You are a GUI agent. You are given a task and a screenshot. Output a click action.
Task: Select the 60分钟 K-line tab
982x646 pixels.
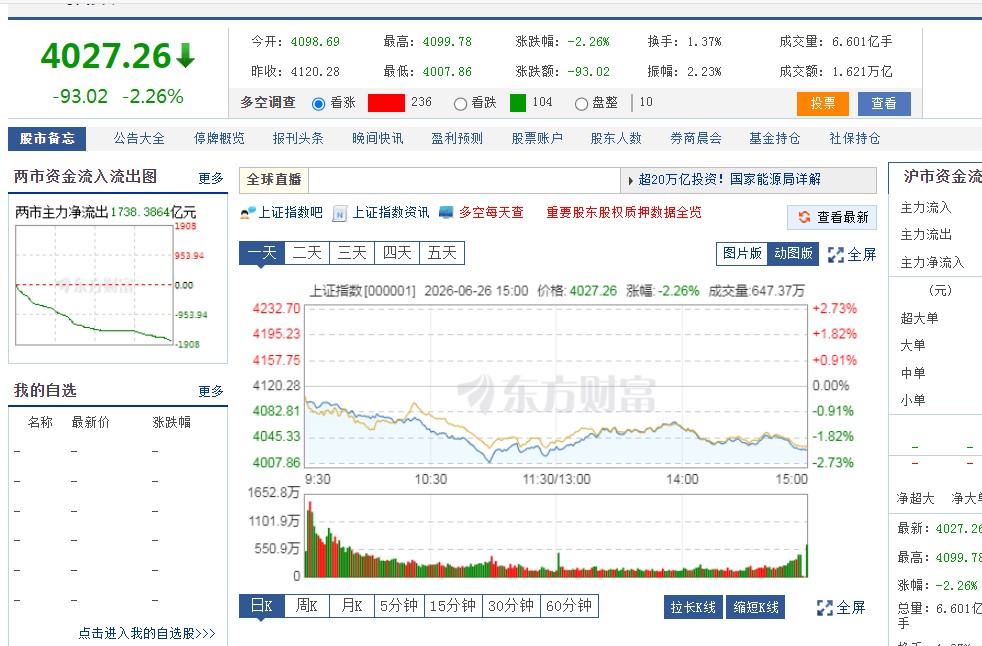point(569,606)
